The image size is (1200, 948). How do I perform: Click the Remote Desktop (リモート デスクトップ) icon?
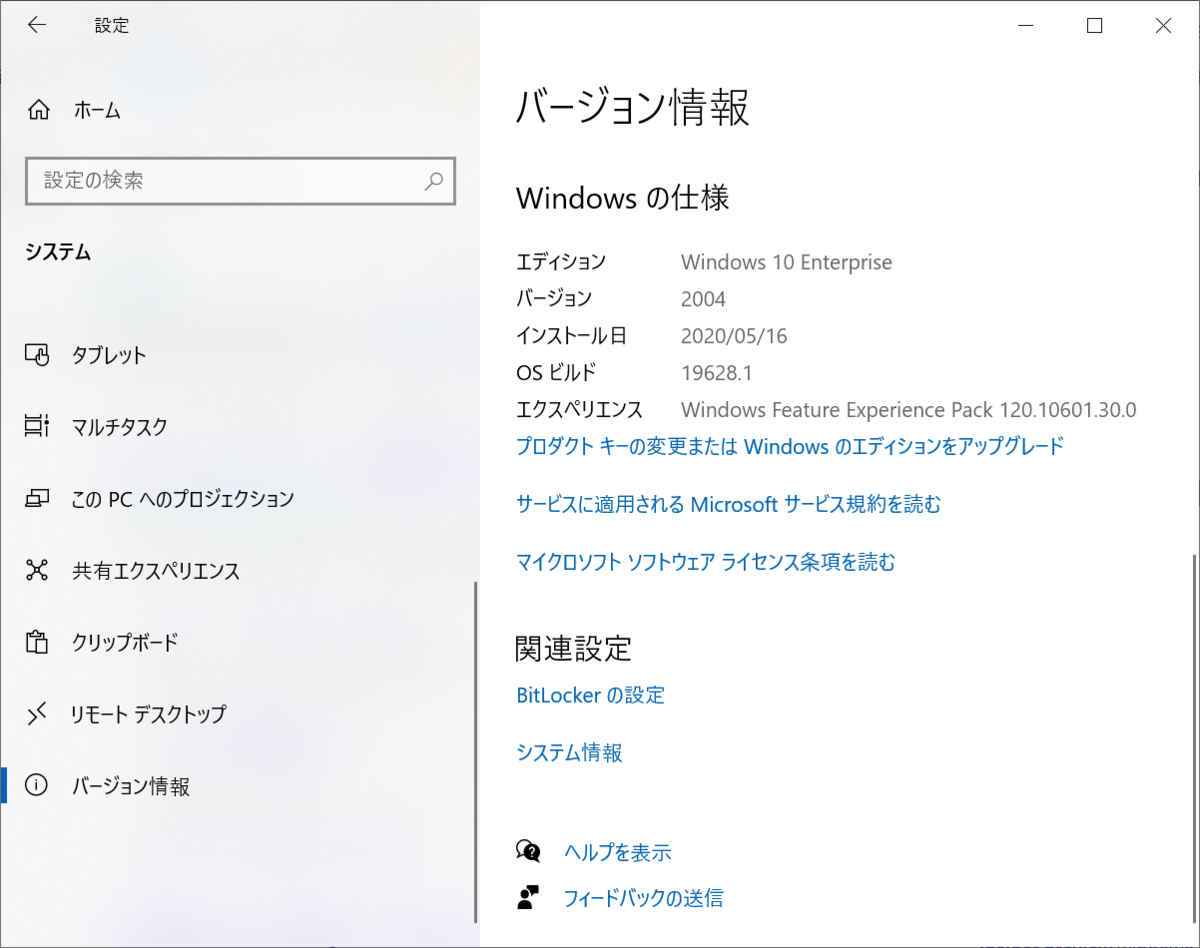(x=37, y=714)
